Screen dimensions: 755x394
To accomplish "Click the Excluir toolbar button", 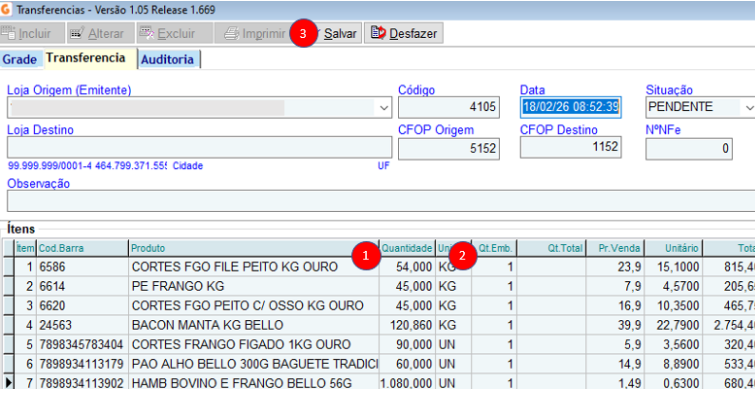I will click(x=174, y=33).
